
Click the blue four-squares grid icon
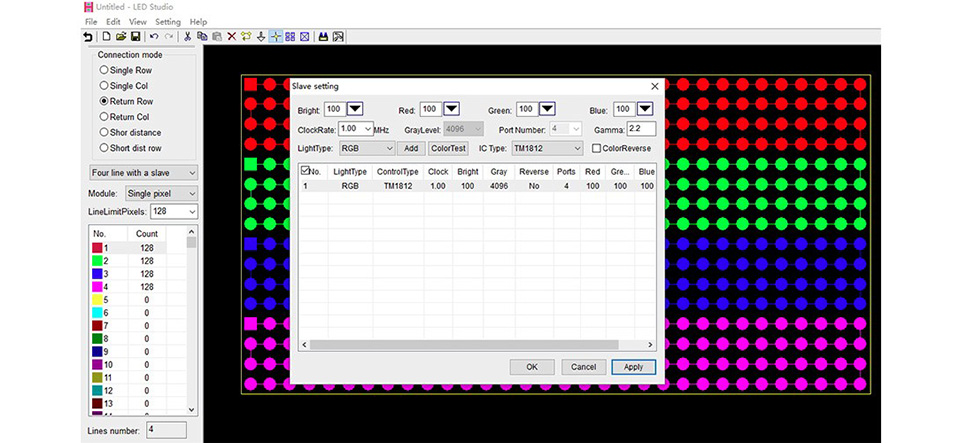290,37
